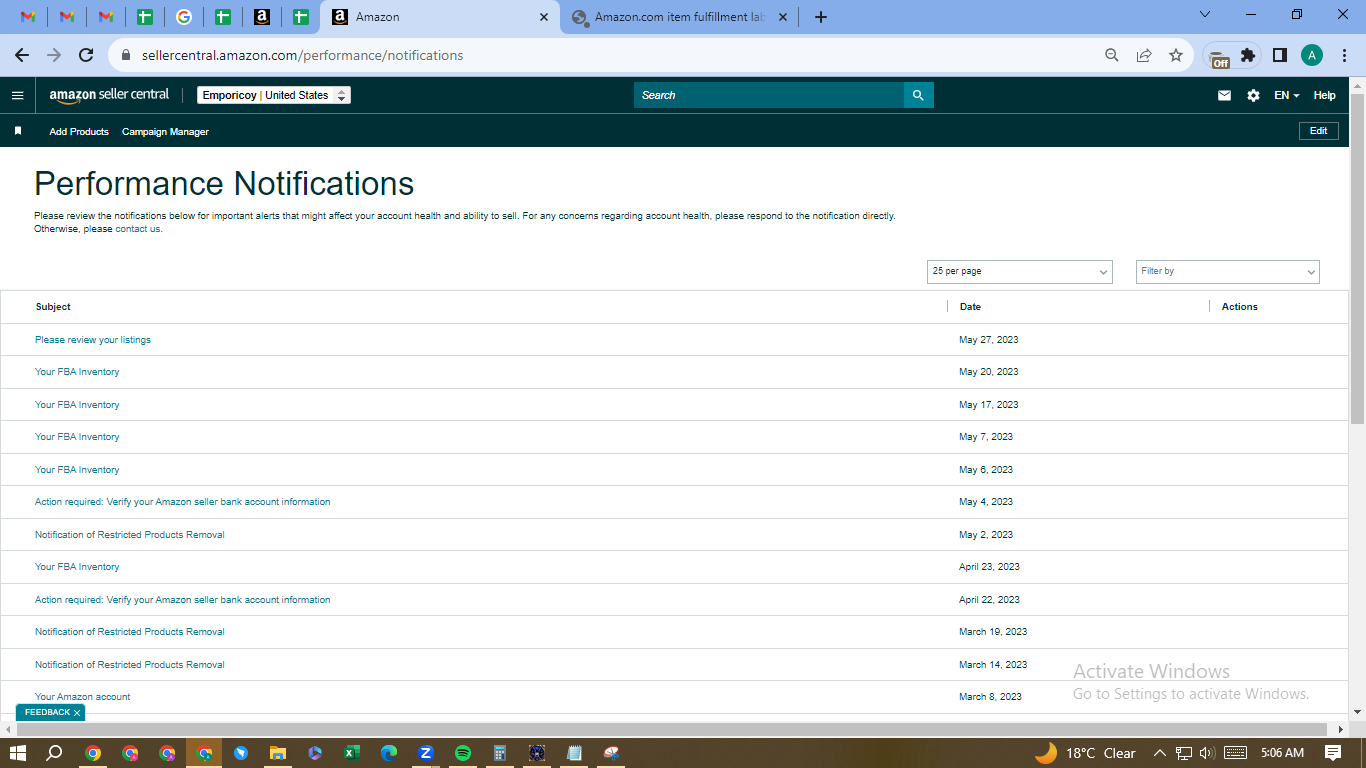The image size is (1366, 768).
Task: Open Snipping Tool from the taskbar
Action: 611,753
